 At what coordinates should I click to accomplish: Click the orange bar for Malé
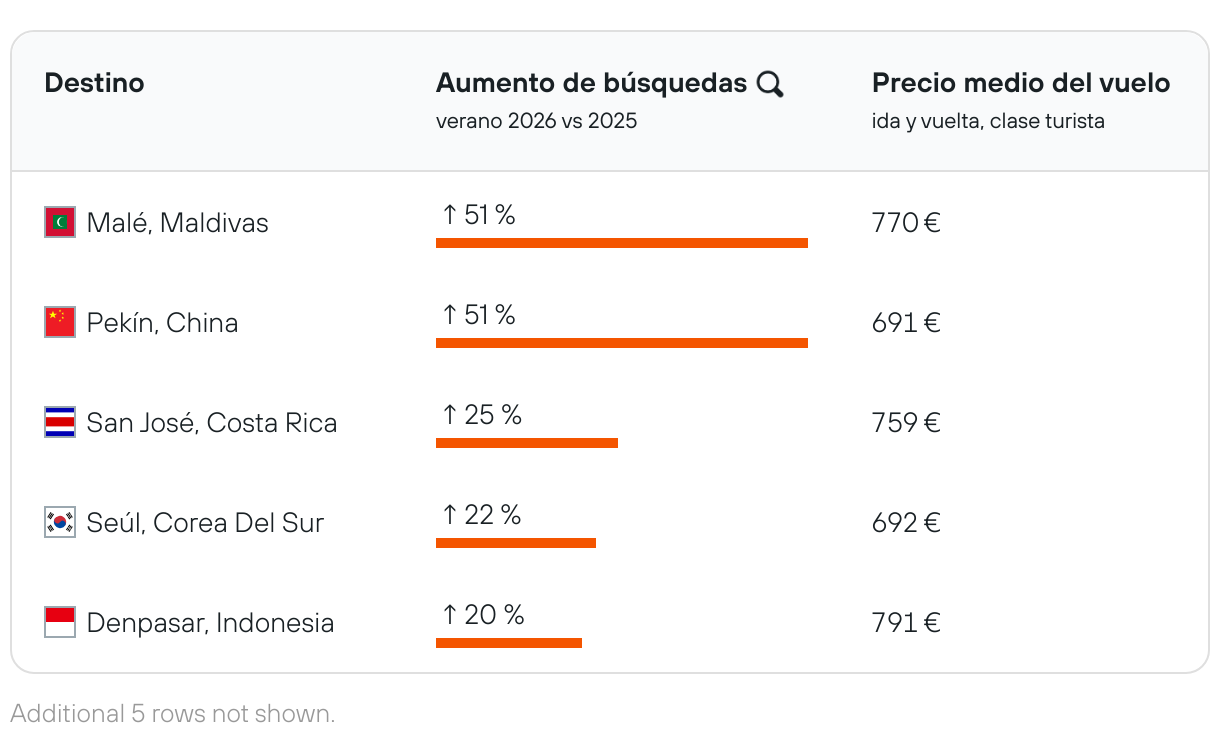tap(621, 243)
